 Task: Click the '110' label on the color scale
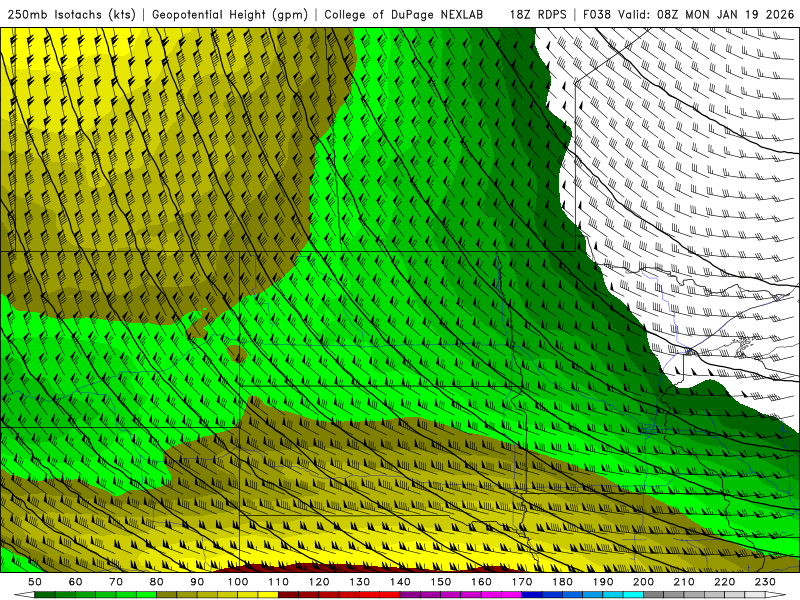279,582
